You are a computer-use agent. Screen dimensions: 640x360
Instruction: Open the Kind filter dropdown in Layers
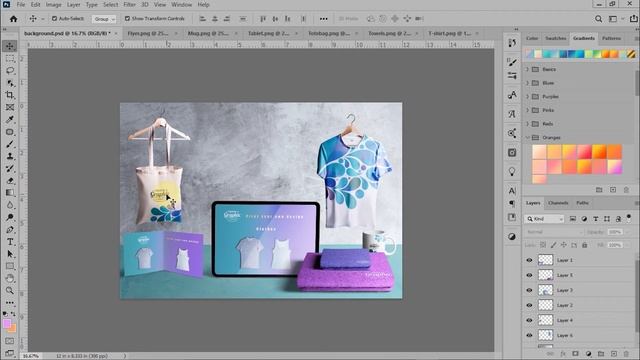point(544,219)
